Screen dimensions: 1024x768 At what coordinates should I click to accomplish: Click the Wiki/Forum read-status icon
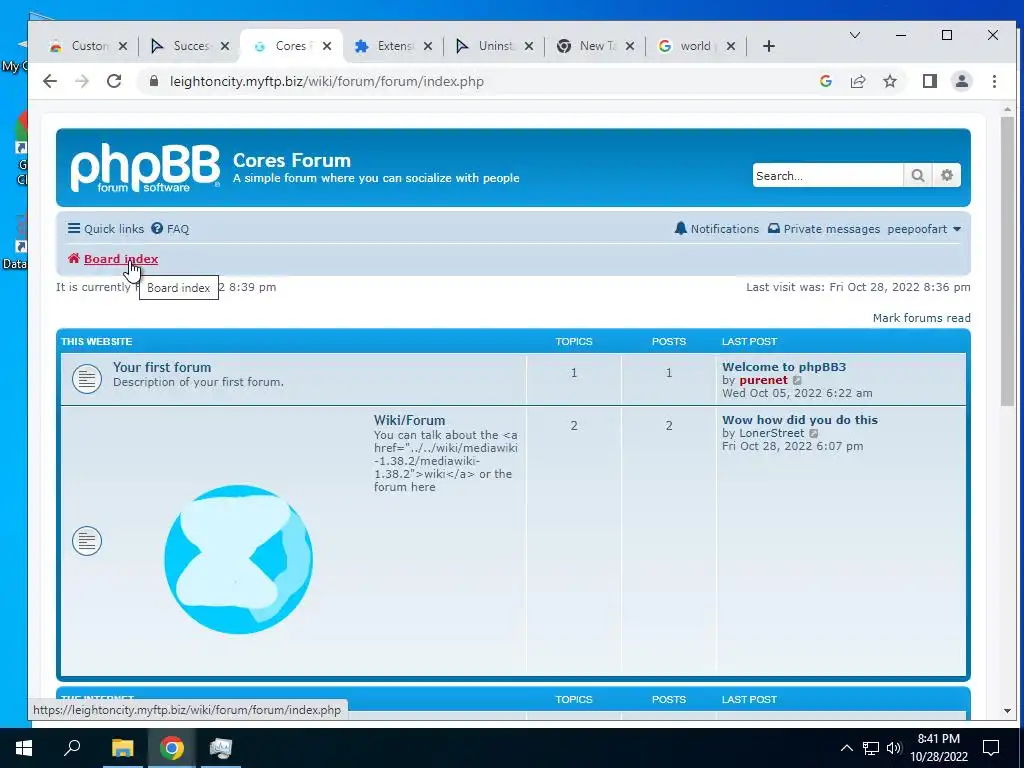pos(87,541)
